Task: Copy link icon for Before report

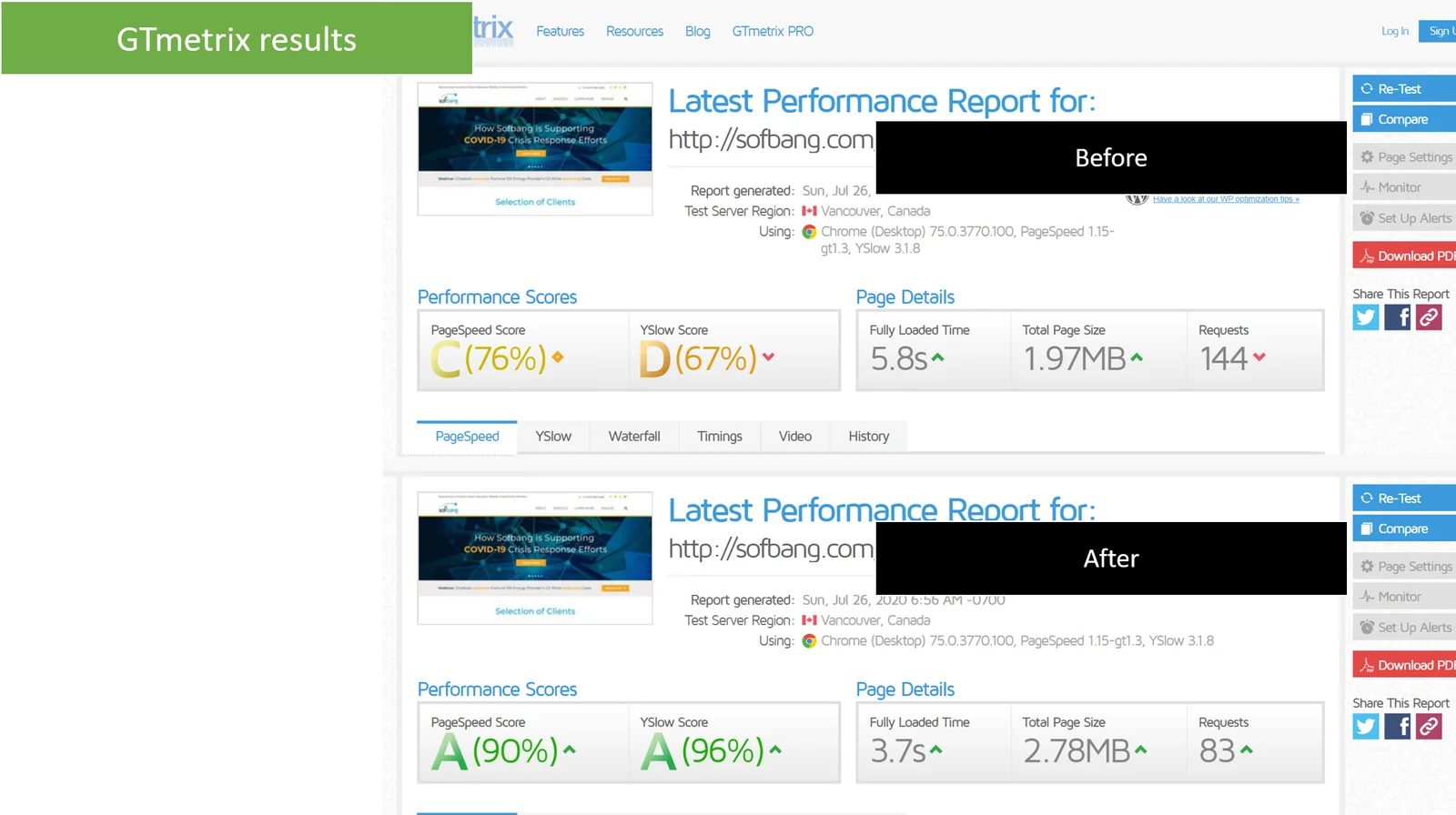Action: pos(1429,317)
